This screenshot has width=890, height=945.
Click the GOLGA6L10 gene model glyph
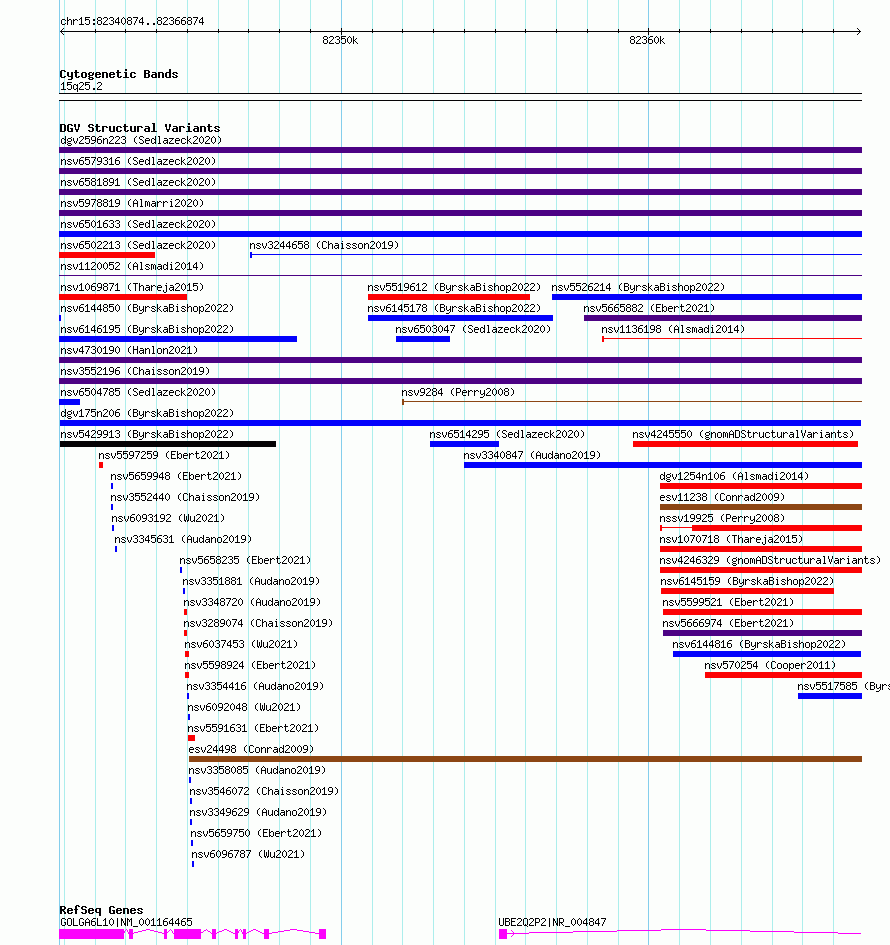click(x=193, y=934)
